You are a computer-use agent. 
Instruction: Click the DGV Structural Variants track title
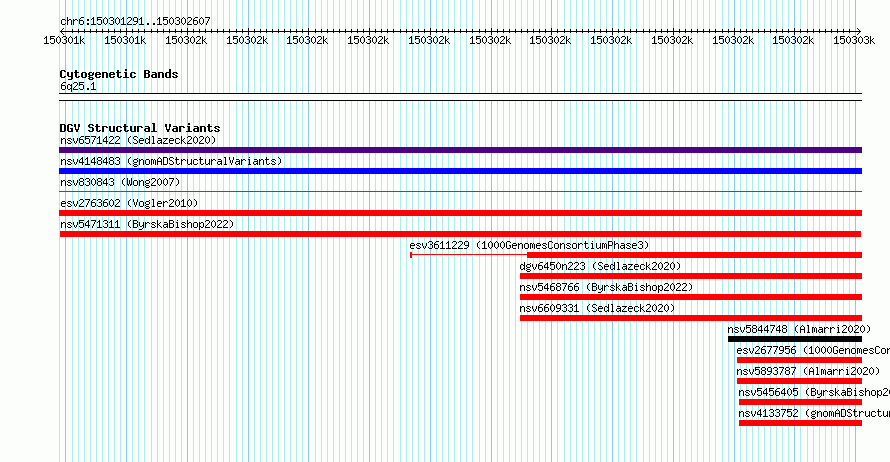coord(140,128)
